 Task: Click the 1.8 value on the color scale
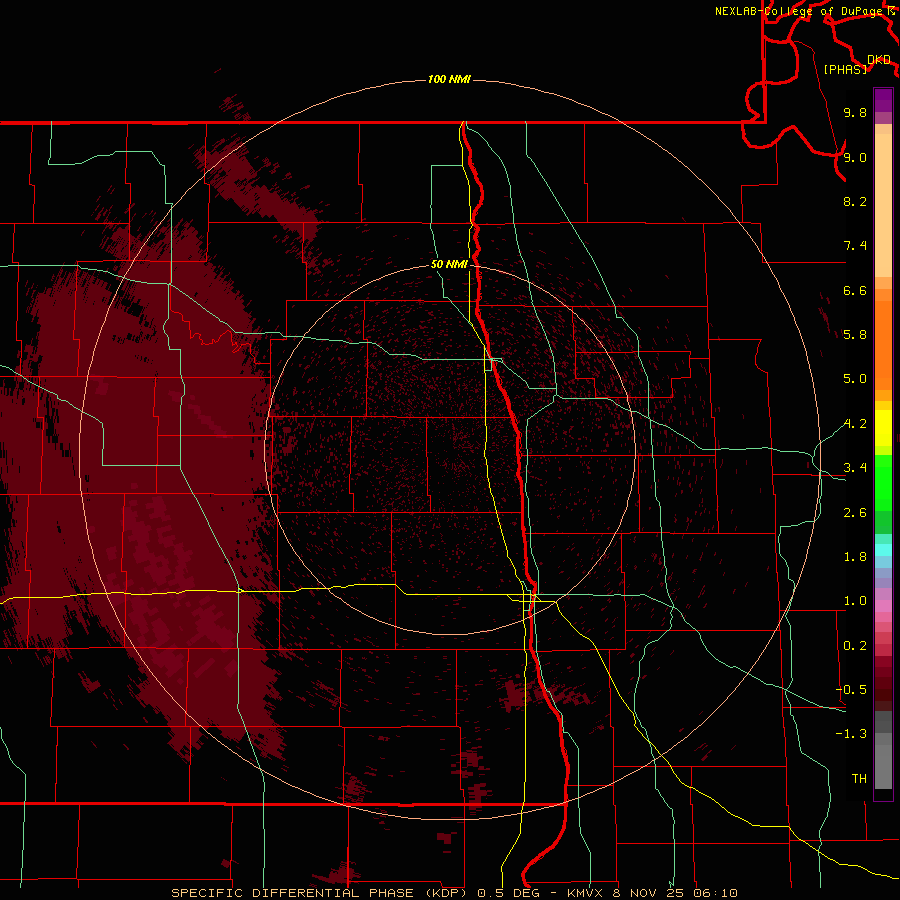[855, 557]
